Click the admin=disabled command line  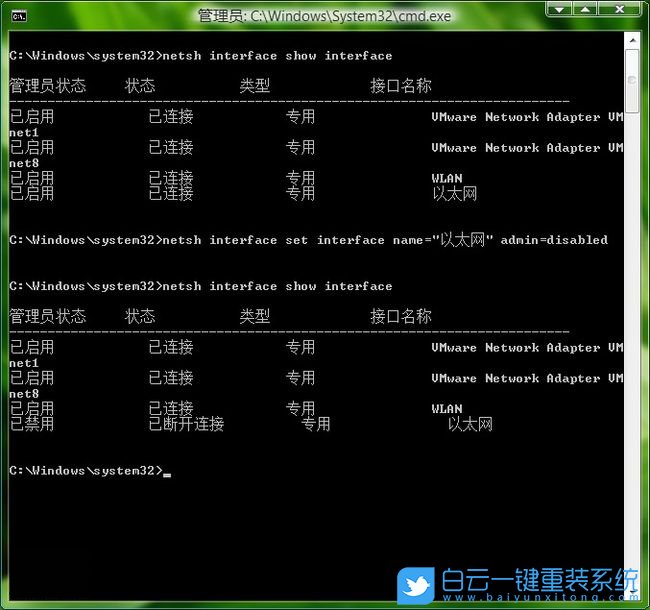coord(386,240)
